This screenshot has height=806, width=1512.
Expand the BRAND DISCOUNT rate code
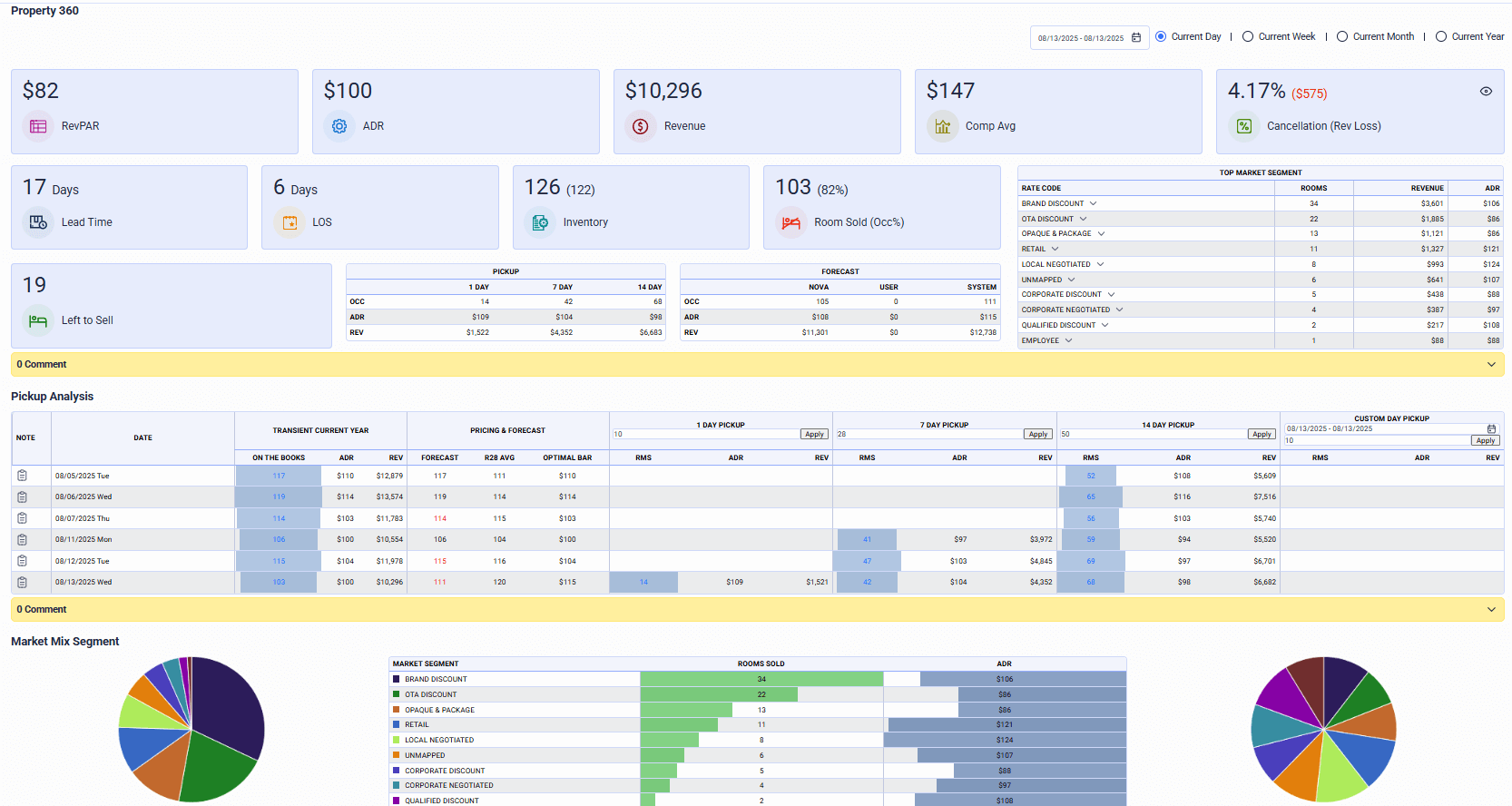coord(1093,203)
